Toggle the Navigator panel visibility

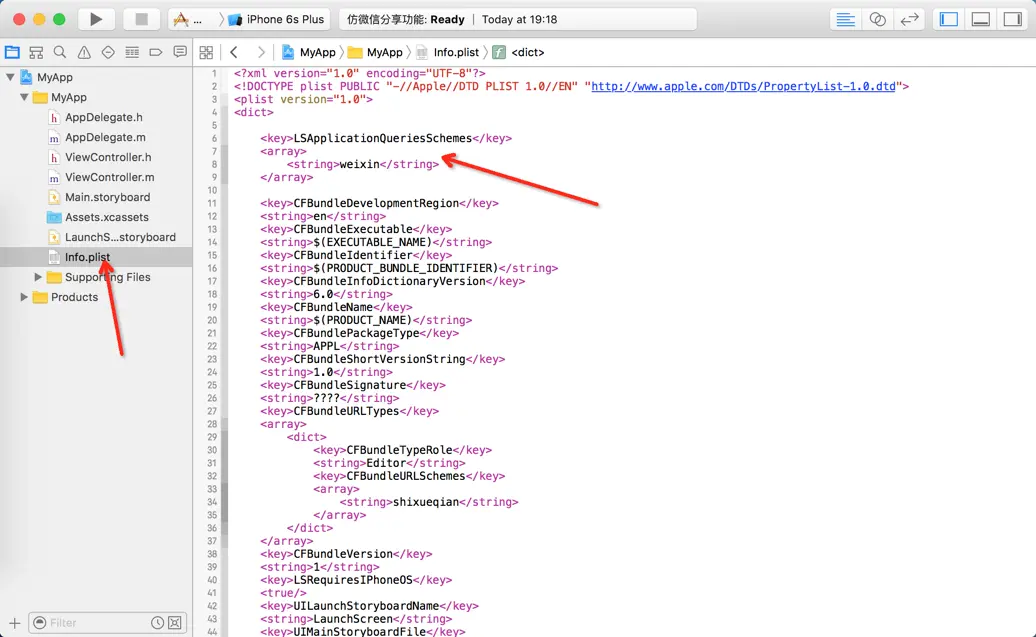coord(949,19)
